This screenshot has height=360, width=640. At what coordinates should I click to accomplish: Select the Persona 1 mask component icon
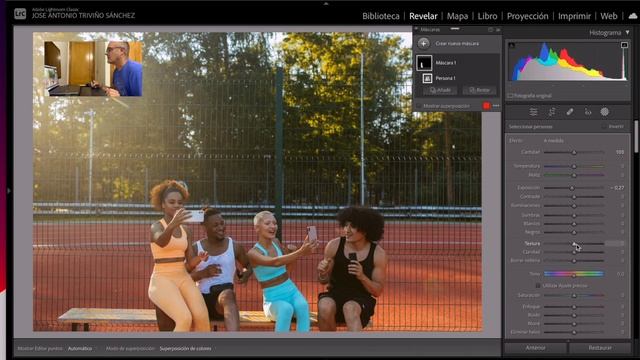pos(427,78)
